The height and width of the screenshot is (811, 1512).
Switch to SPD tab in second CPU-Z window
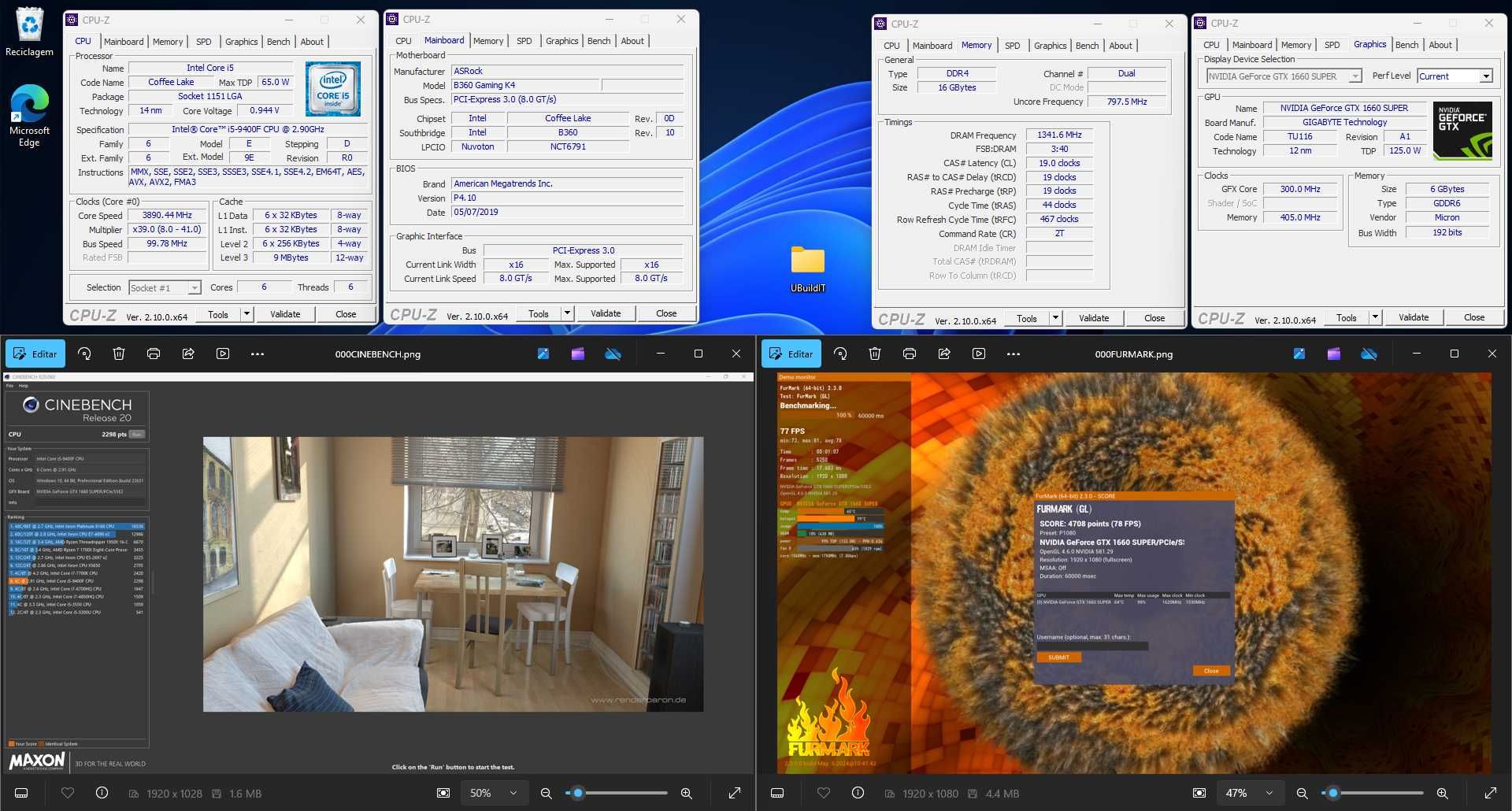tap(524, 41)
